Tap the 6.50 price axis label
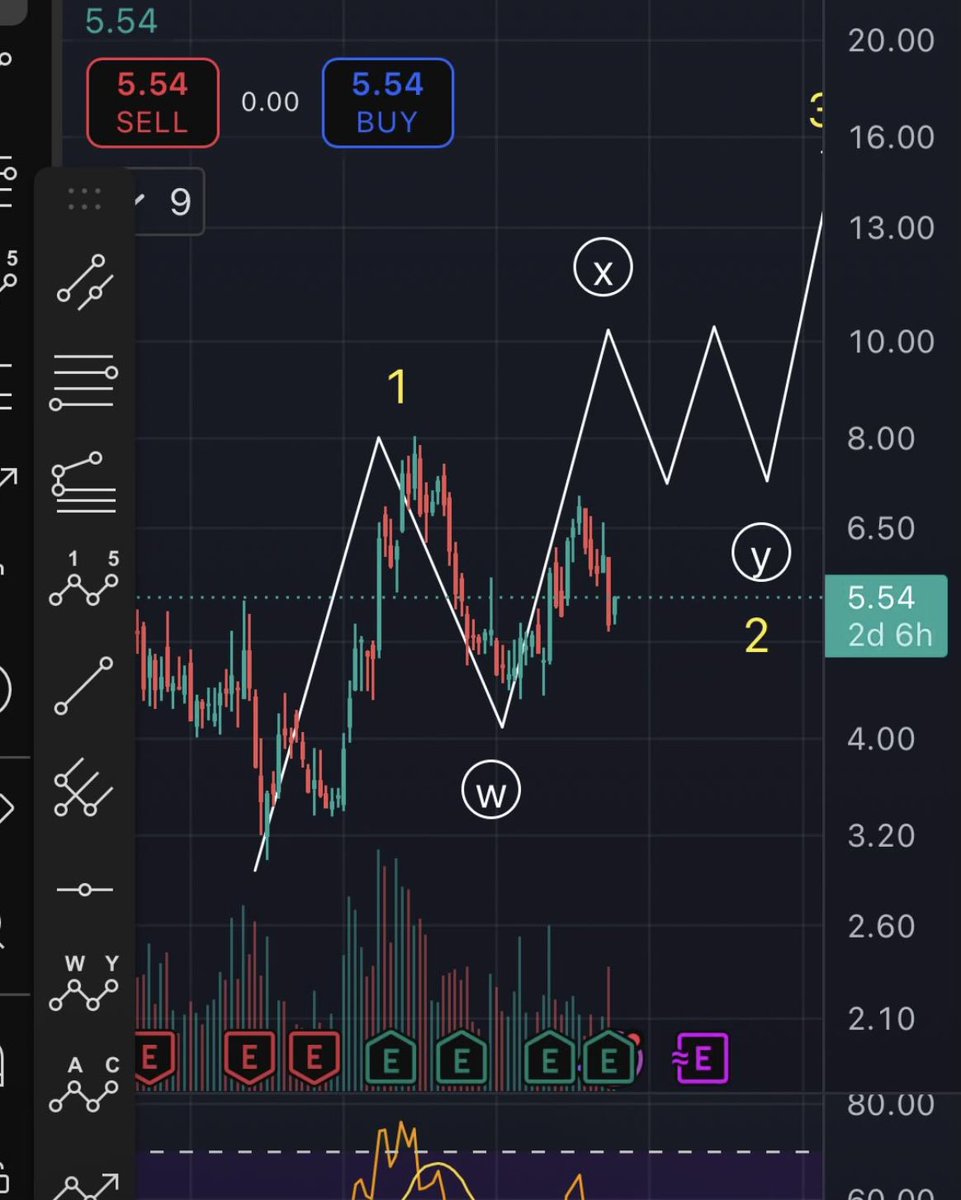Image resolution: width=961 pixels, height=1200 pixels. 881,528
